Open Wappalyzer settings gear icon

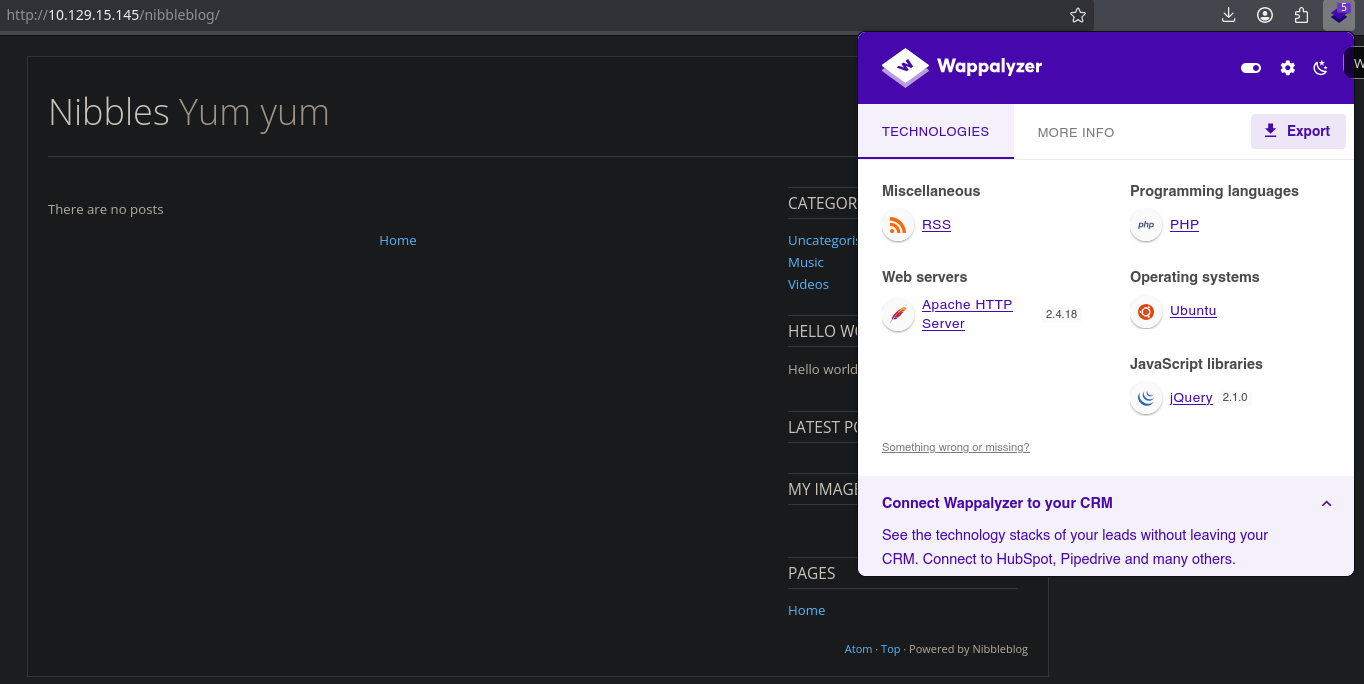point(1288,68)
